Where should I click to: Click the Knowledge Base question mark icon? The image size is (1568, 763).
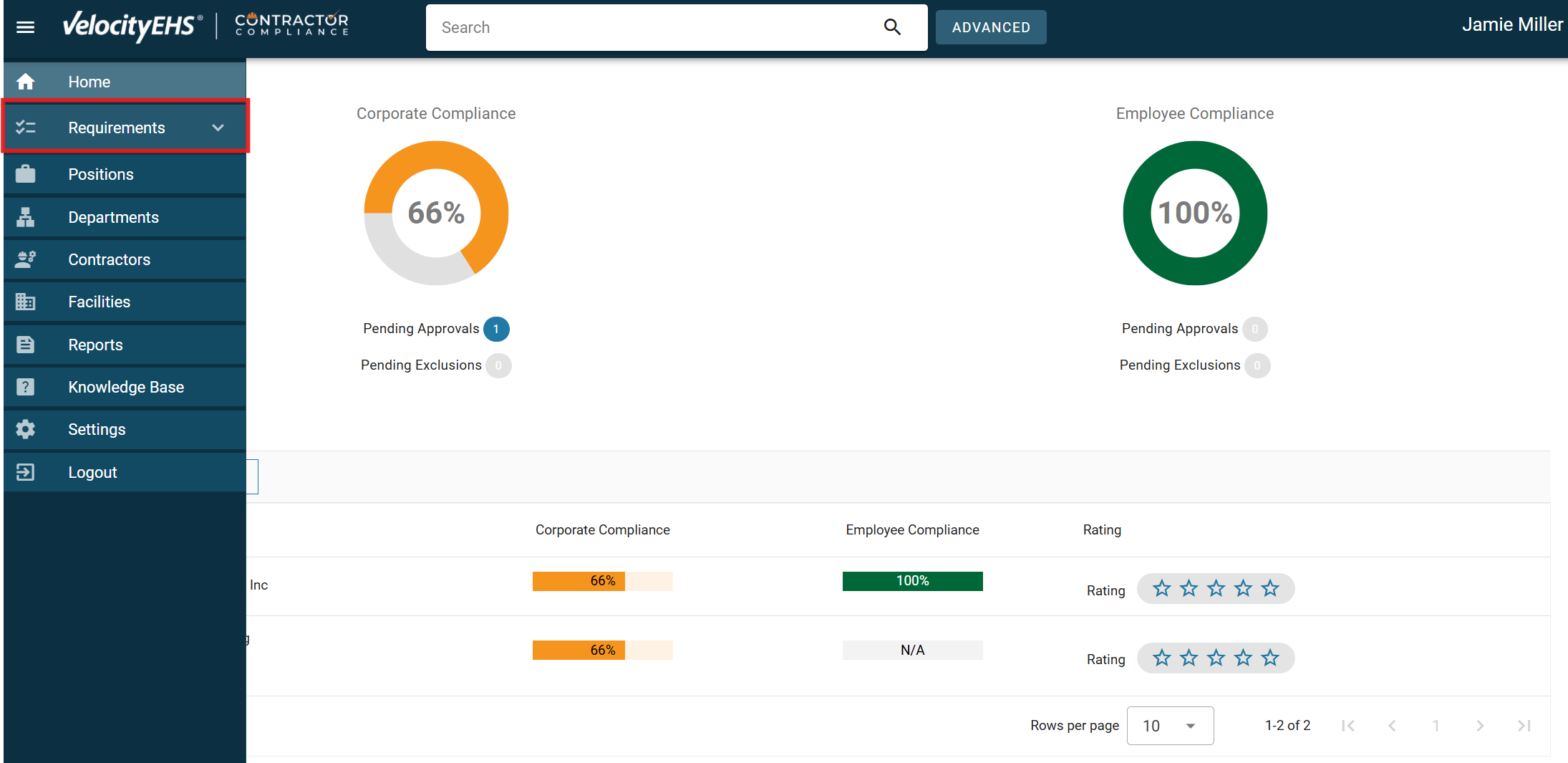[x=26, y=386]
